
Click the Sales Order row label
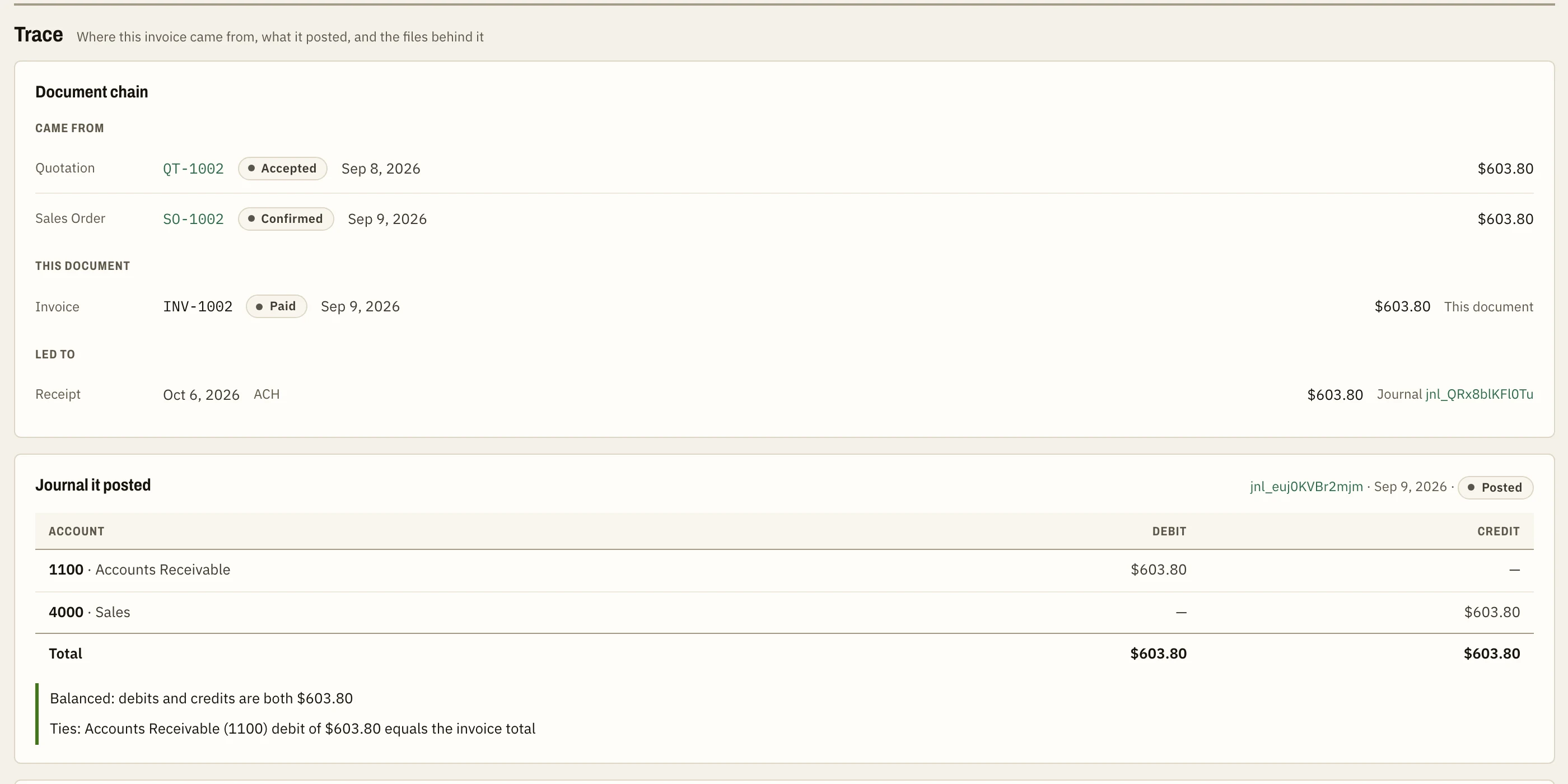pyautogui.click(x=70, y=218)
